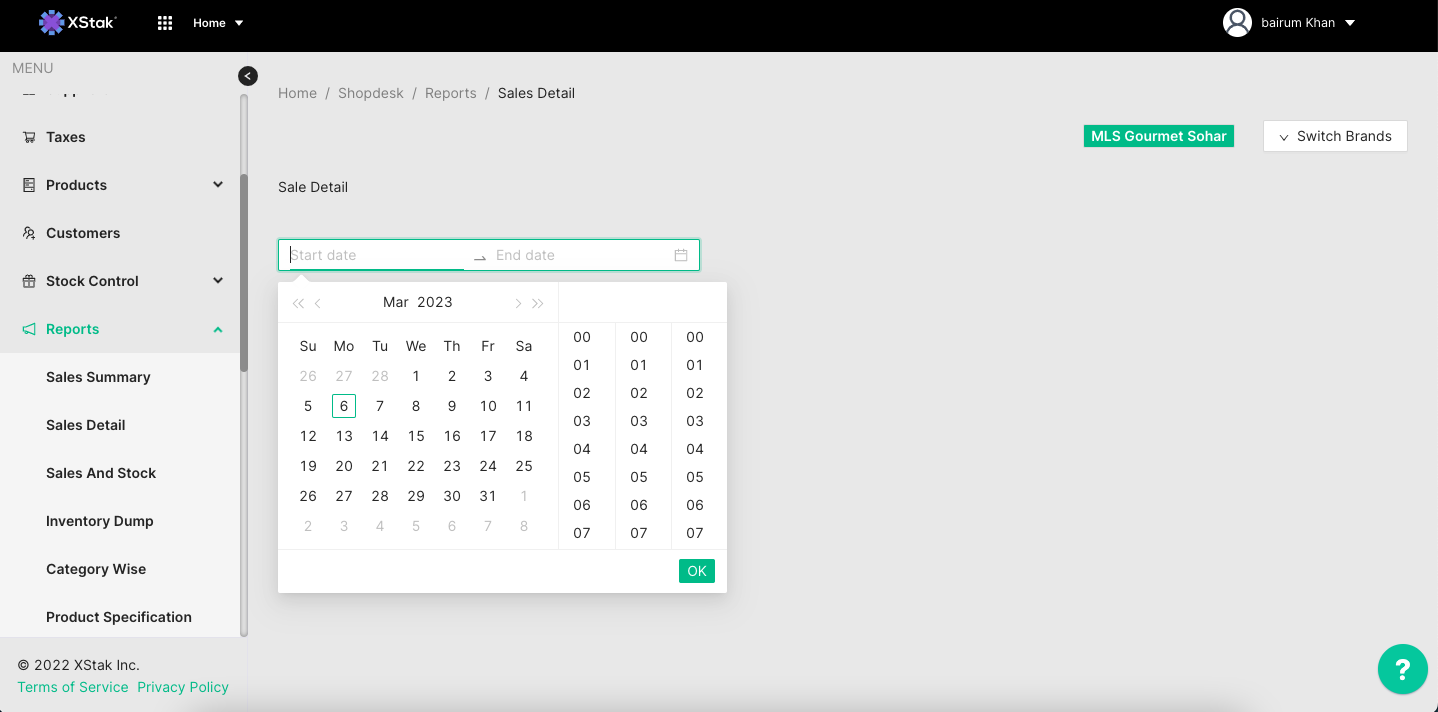Click the calendar icon in date field
1438x712 pixels.
pos(681,255)
